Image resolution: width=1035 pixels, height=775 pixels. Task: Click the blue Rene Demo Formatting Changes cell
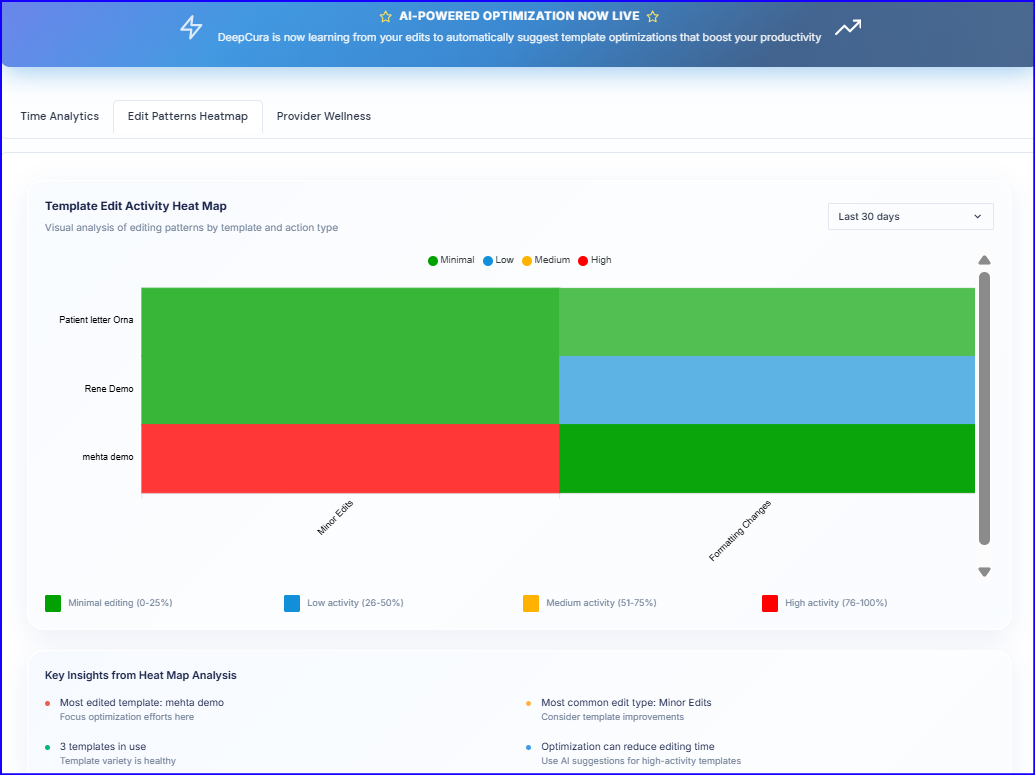[x=767, y=390]
